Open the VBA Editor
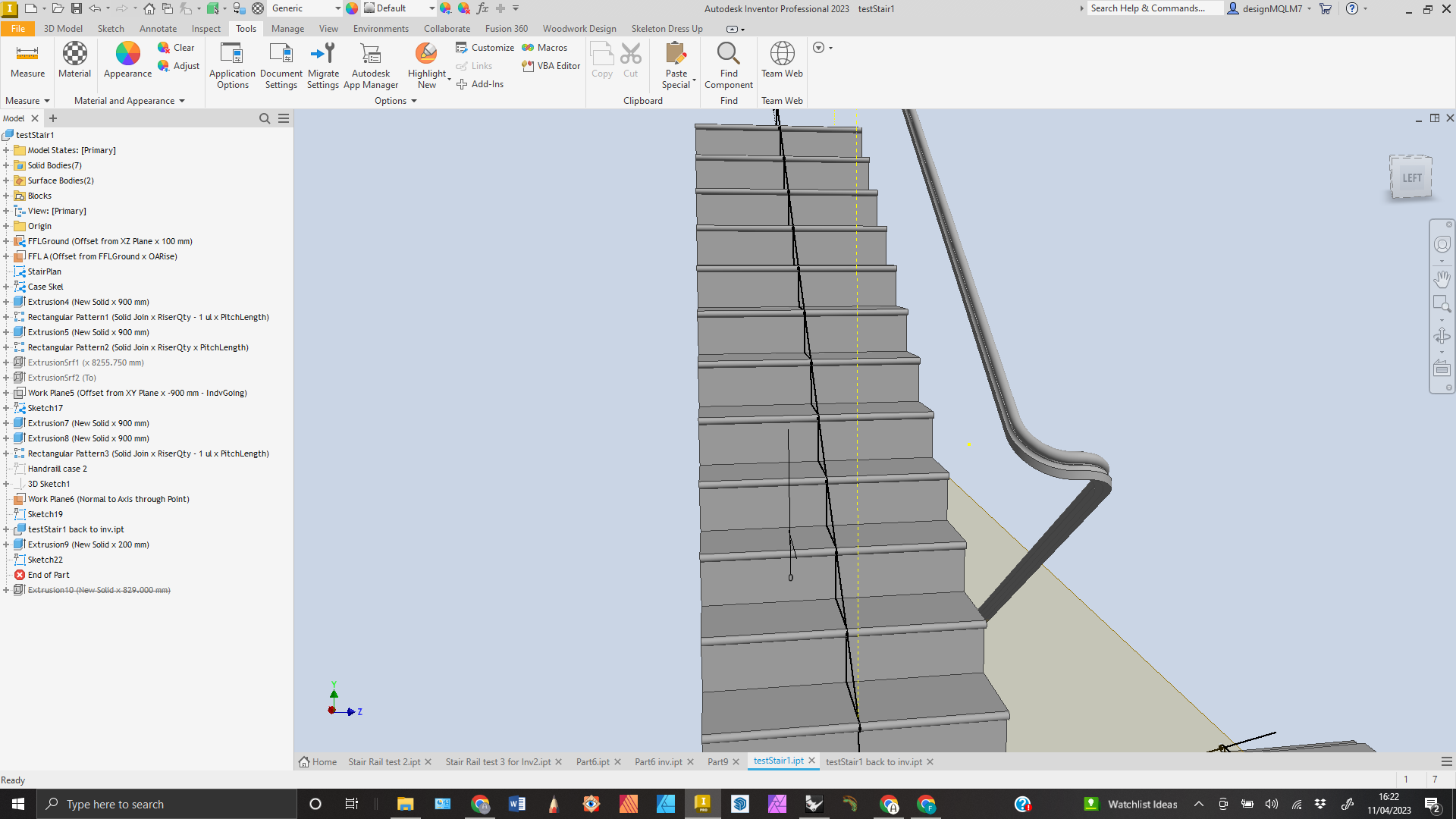Screen dimensions: 1456x819 click(x=551, y=66)
